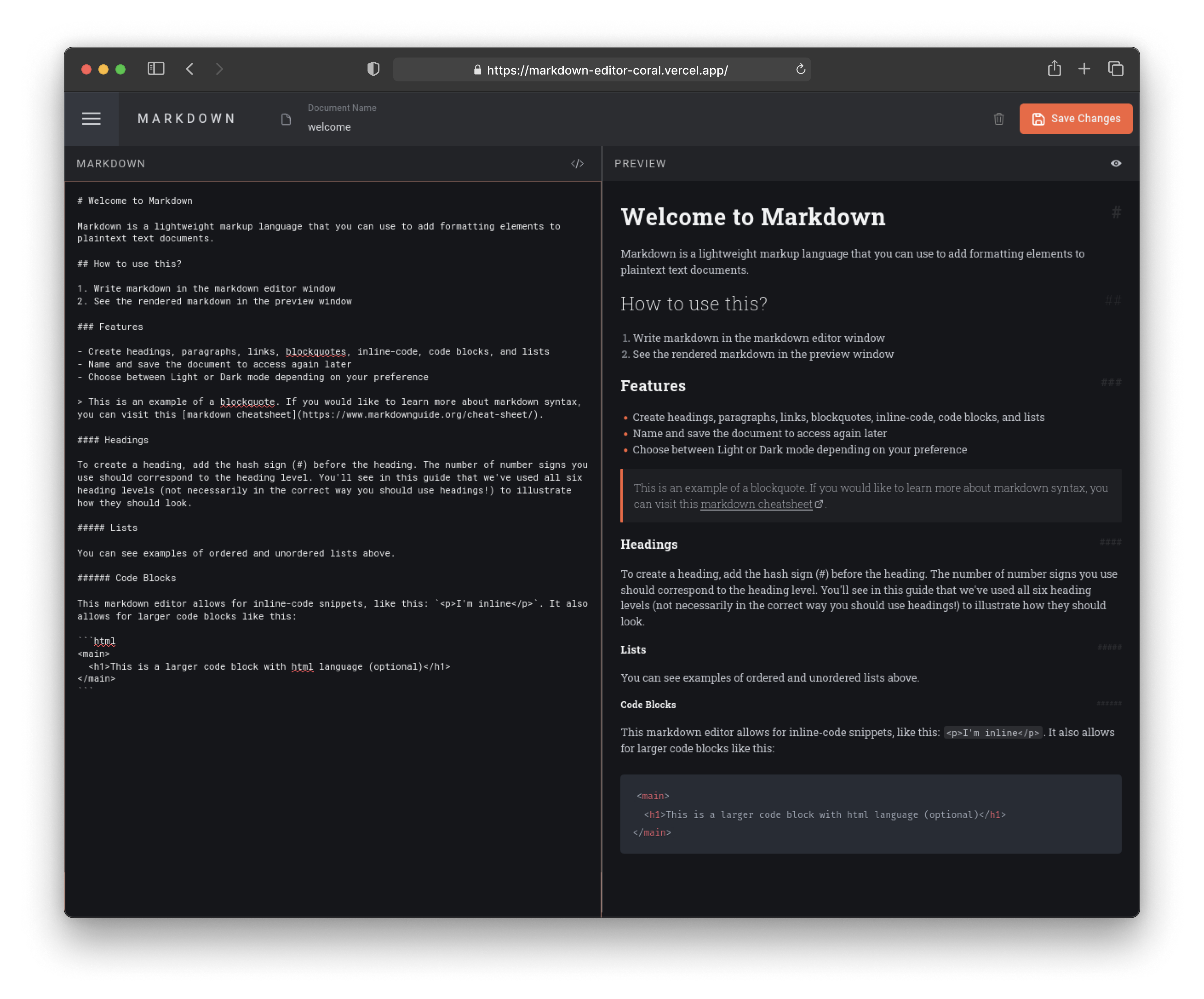Click the browser back arrow
The height and width of the screenshot is (999, 1204).
pyautogui.click(x=190, y=69)
